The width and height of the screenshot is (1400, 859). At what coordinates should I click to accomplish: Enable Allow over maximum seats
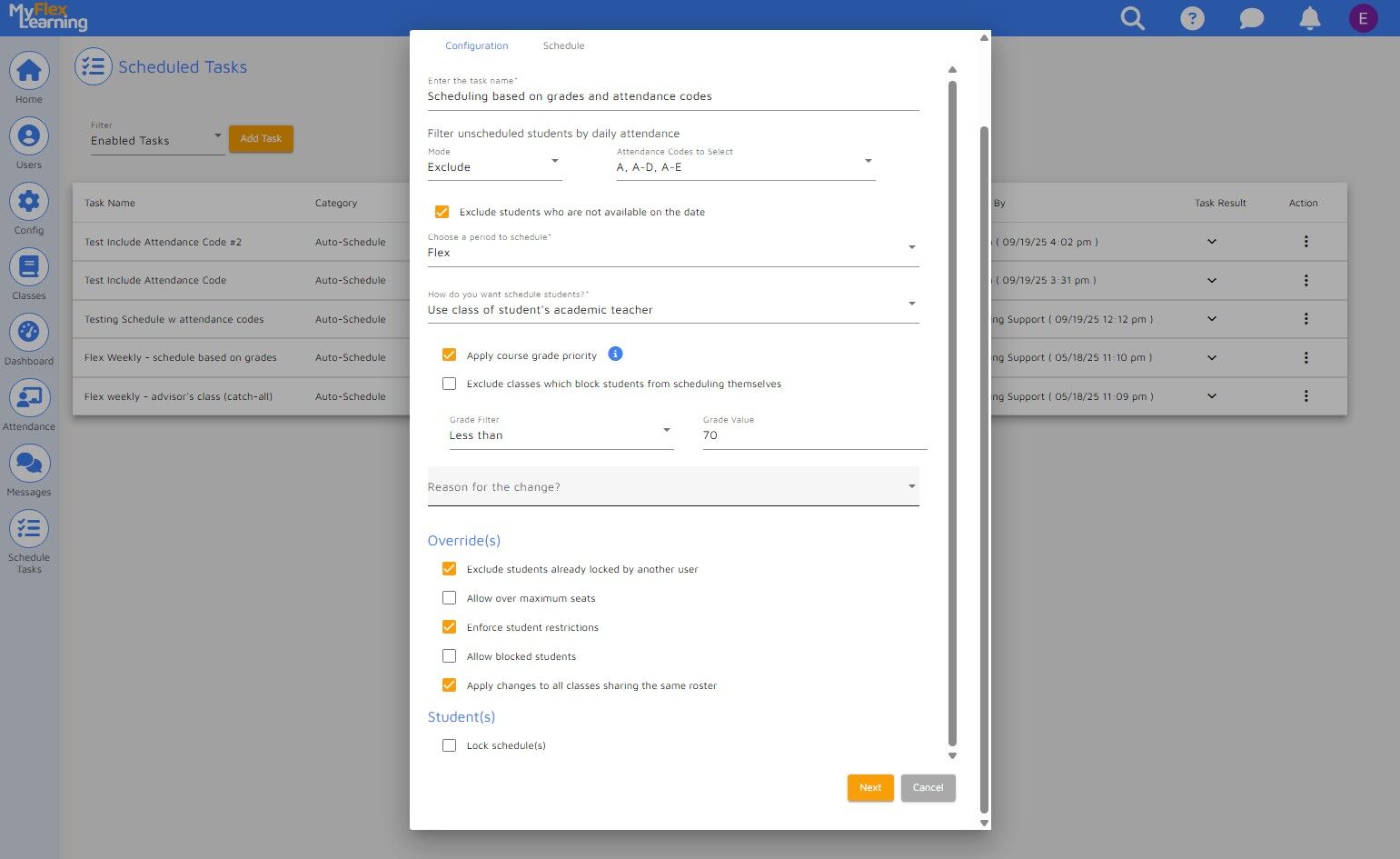449,598
